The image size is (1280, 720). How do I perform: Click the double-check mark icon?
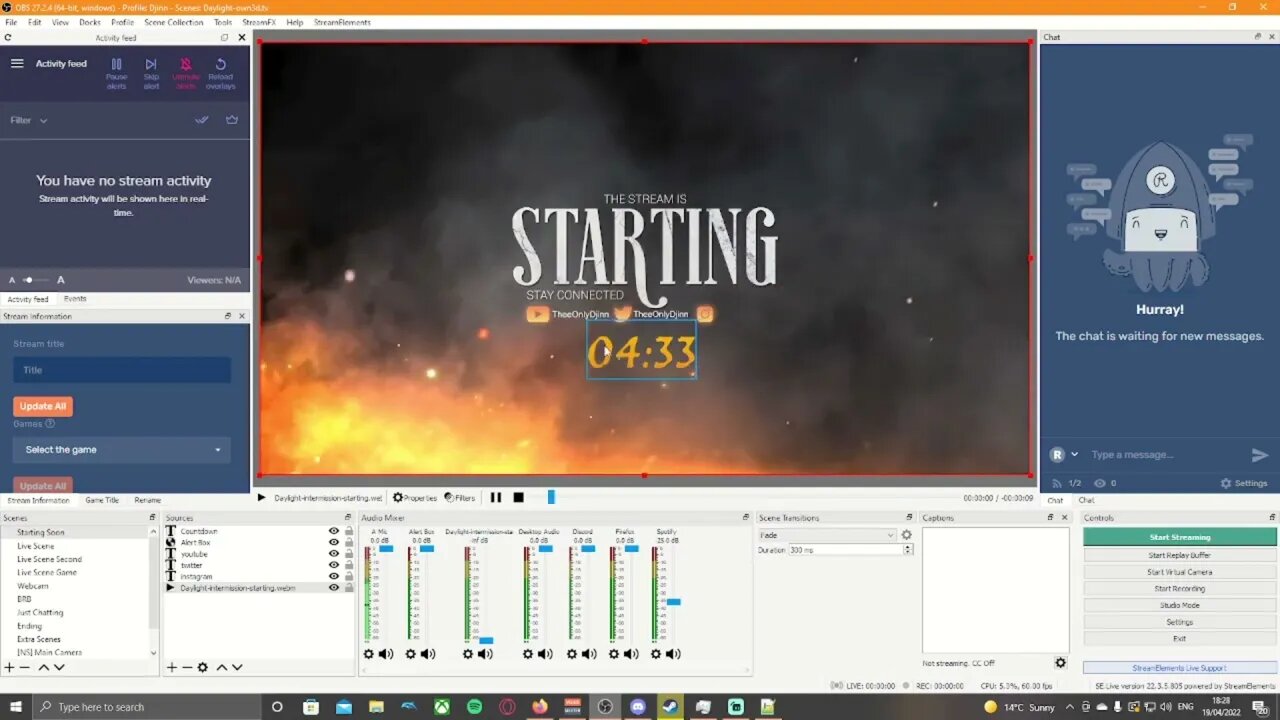[x=202, y=120]
